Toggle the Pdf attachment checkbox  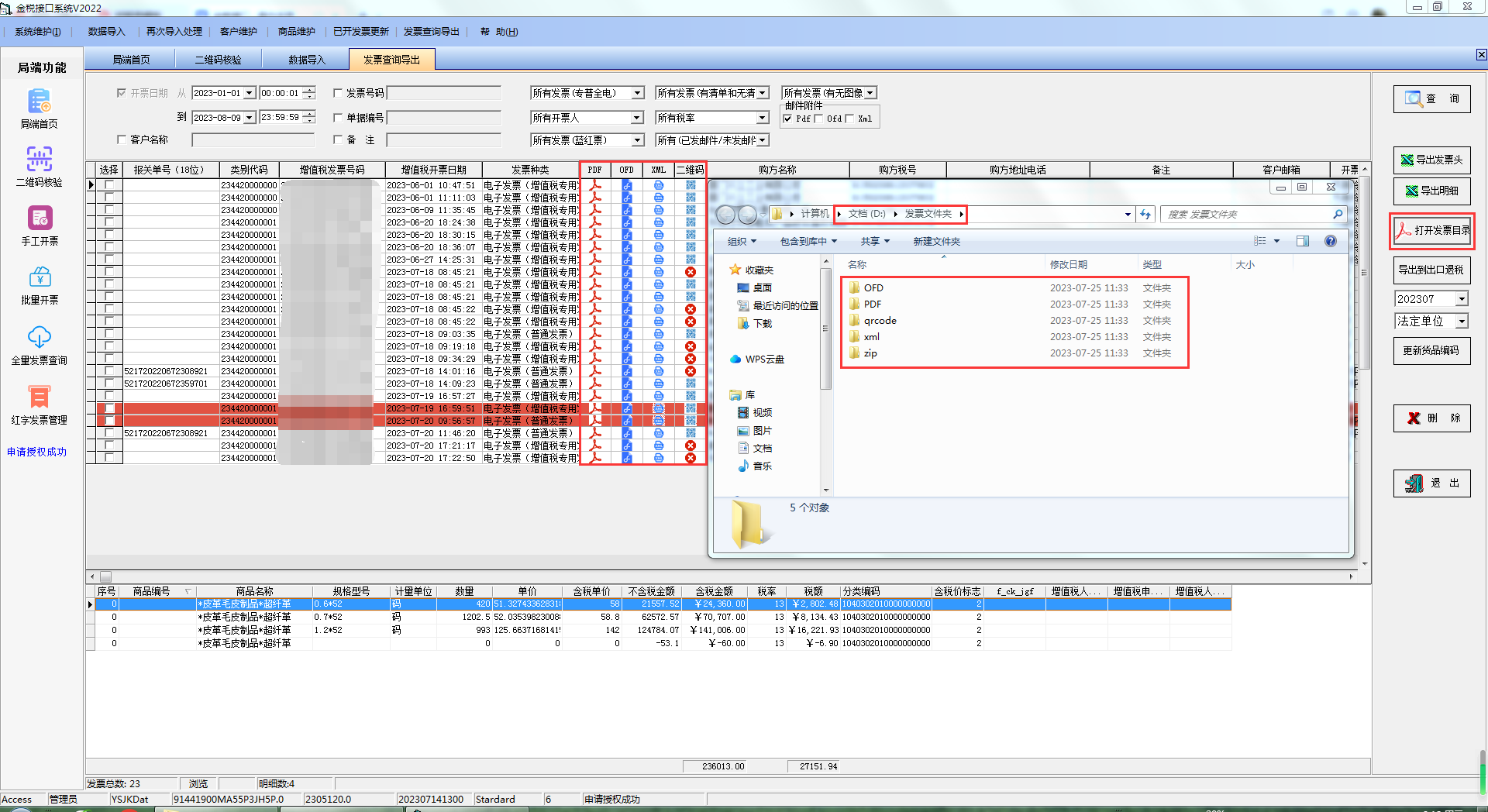pos(787,119)
